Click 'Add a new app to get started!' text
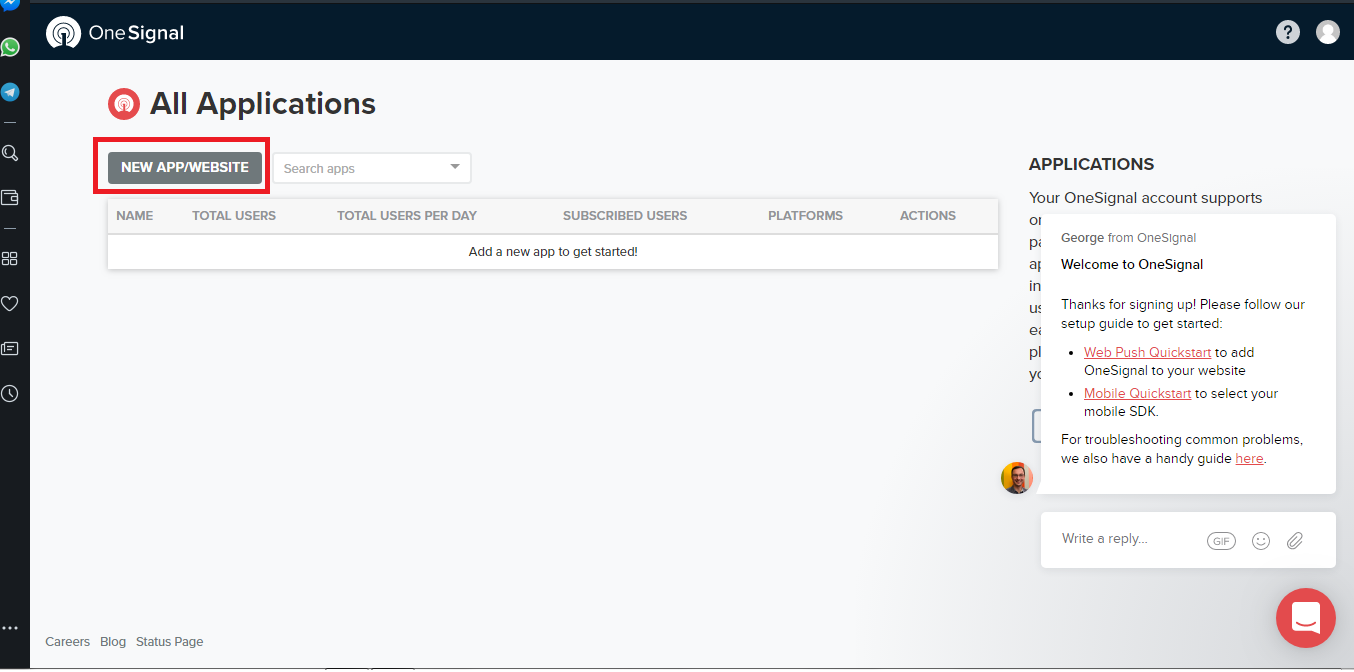 point(553,251)
